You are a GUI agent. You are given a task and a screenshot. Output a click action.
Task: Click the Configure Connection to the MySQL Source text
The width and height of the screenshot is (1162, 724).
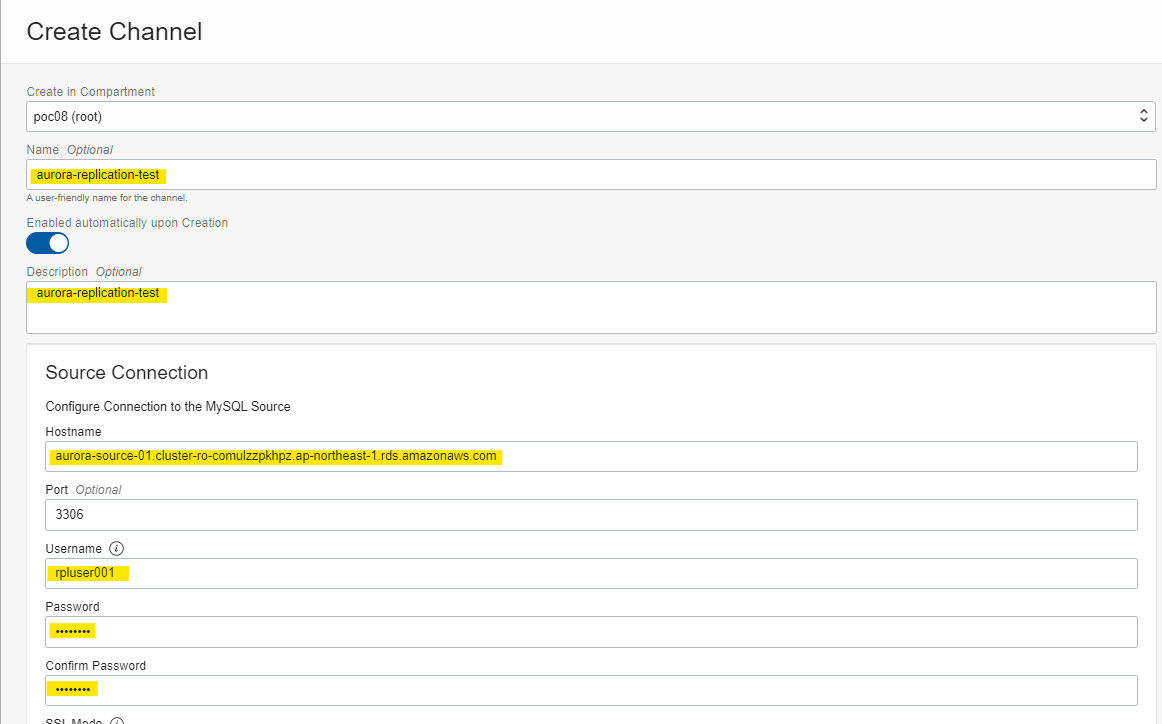coord(167,407)
